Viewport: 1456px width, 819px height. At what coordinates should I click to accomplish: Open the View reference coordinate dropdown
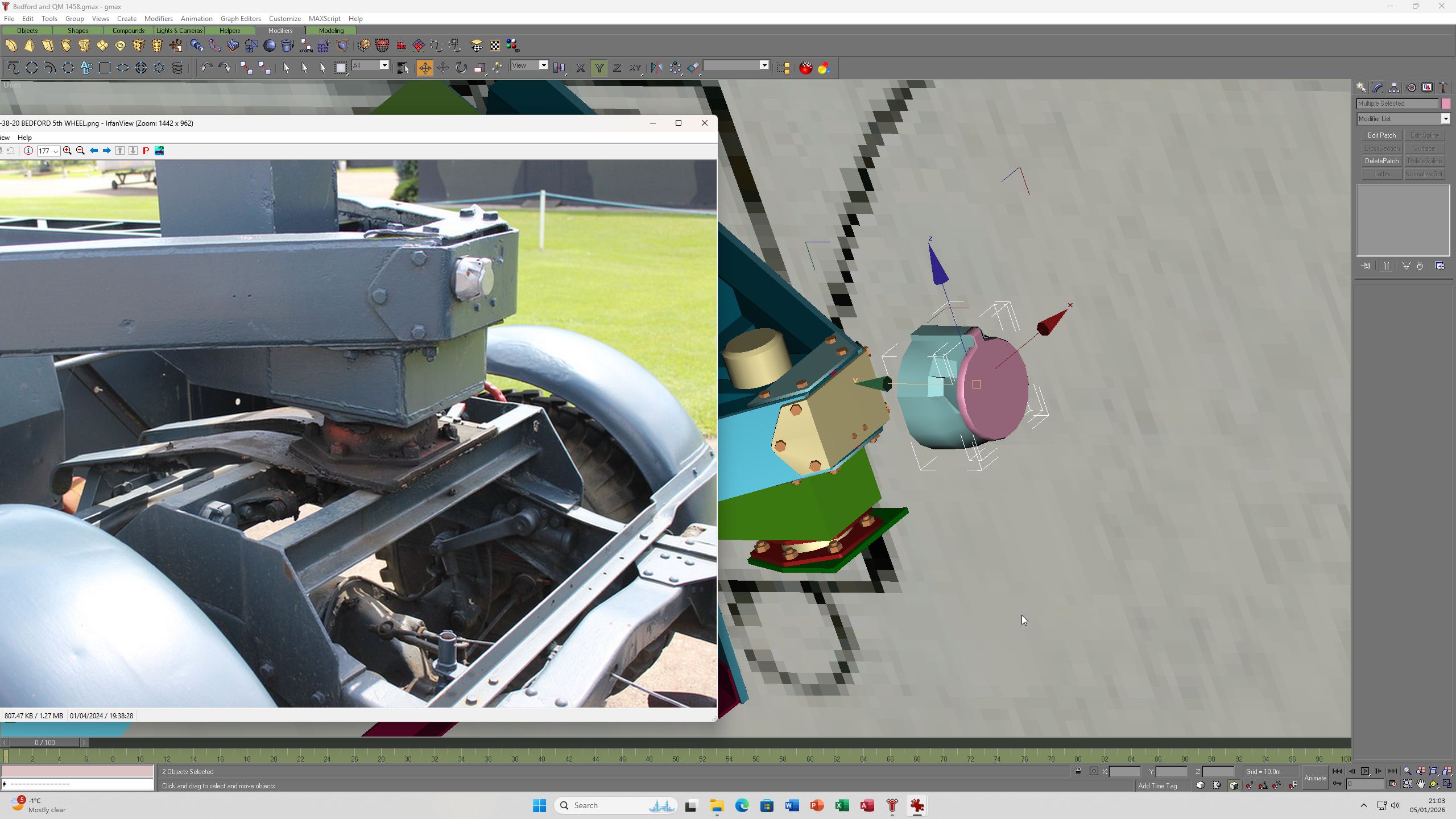tap(529, 65)
